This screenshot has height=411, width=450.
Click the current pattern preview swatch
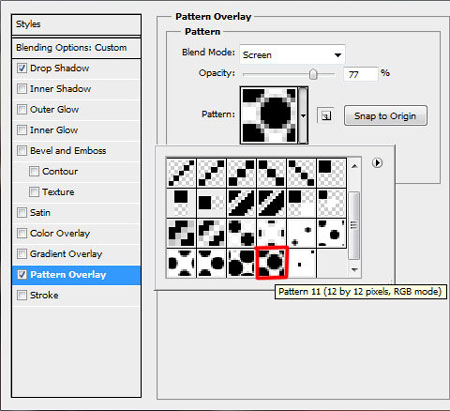pyautogui.click(x=269, y=115)
